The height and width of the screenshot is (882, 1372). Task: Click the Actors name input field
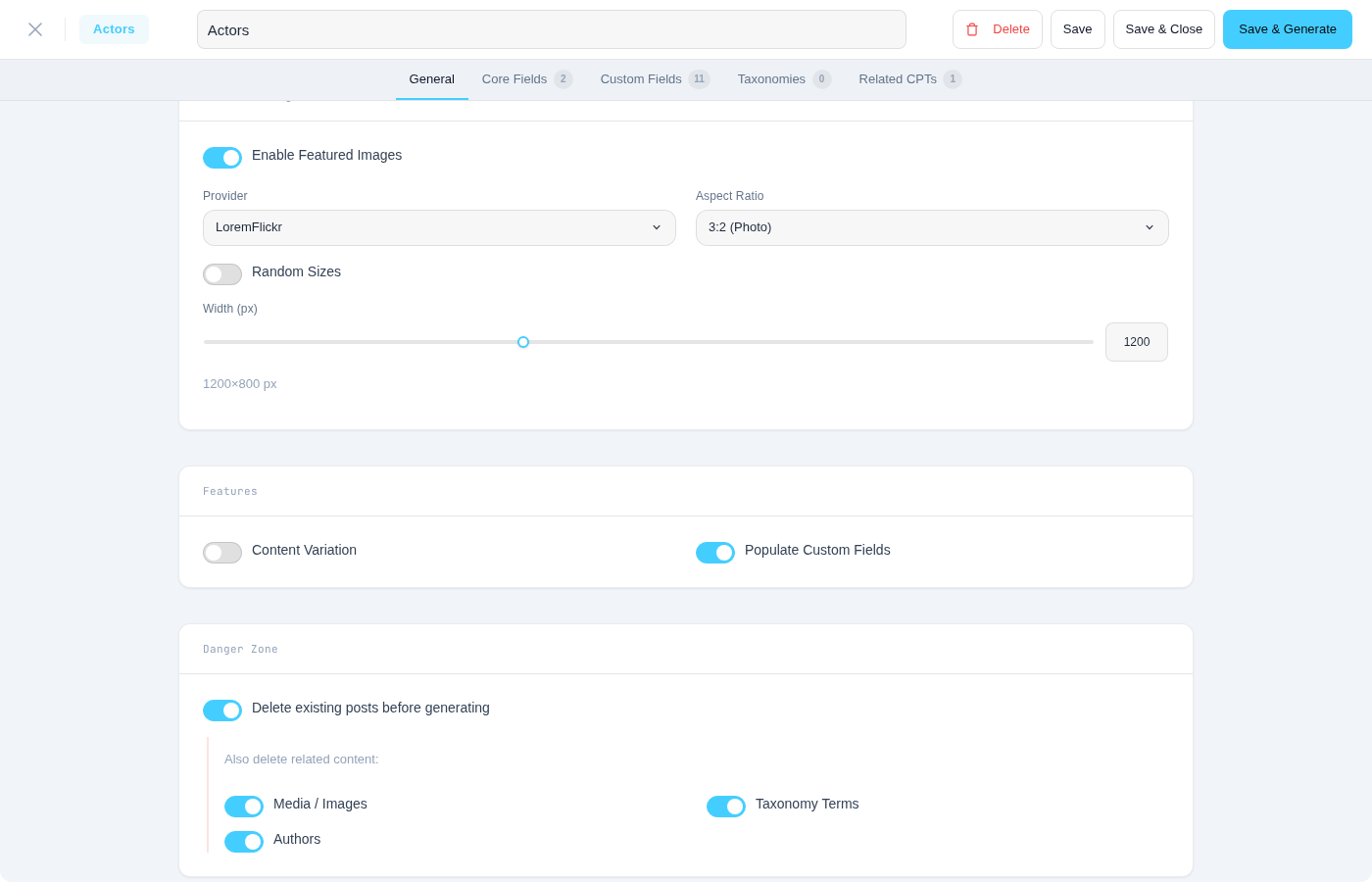point(551,29)
